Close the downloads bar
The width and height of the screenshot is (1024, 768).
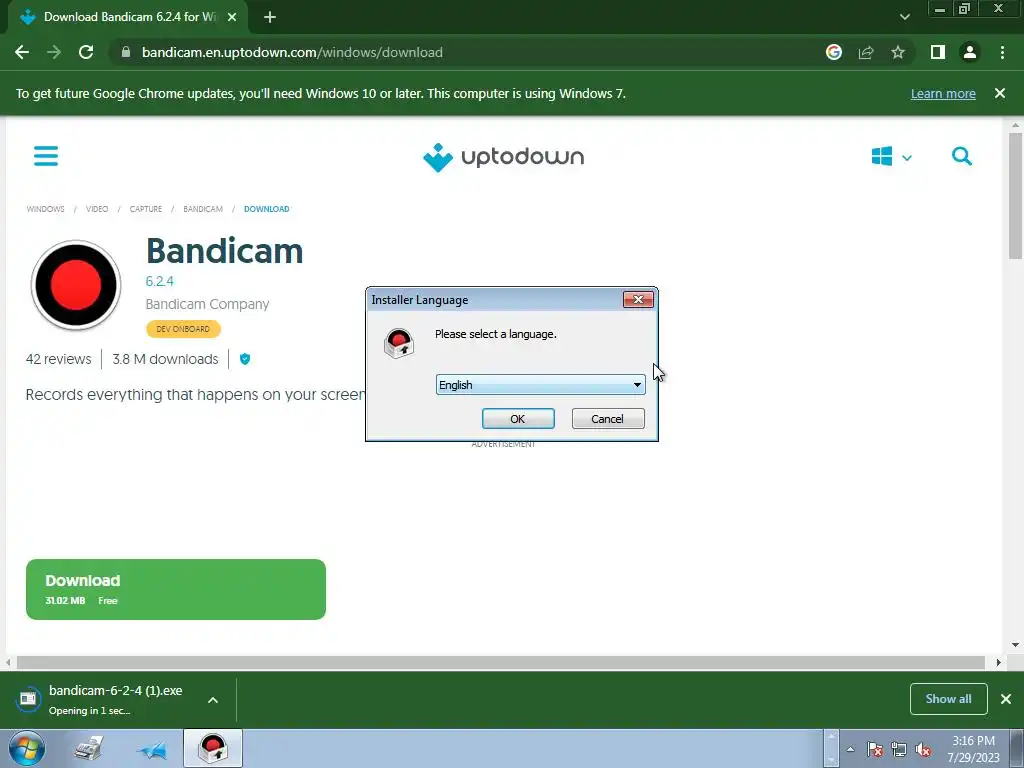coord(1006,699)
